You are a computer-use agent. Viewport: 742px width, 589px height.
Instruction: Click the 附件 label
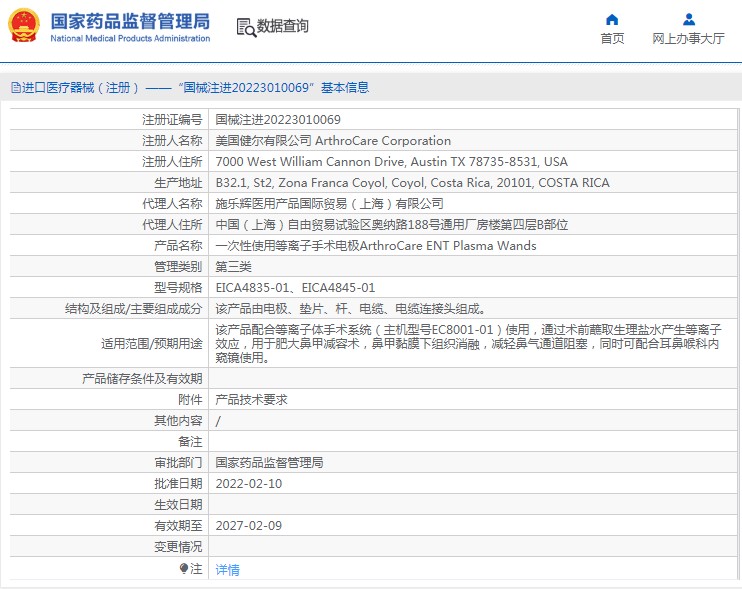pyautogui.click(x=190, y=400)
